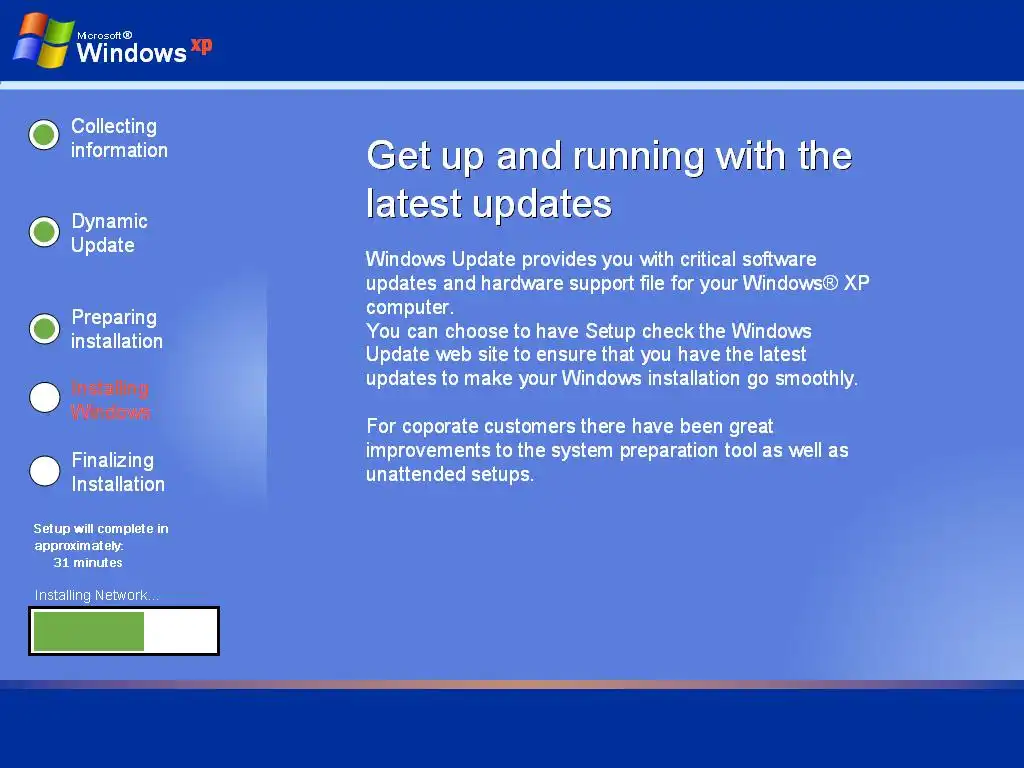Click the Dynamic Update step label
Viewport: 1024px width, 768px height.
(109, 232)
